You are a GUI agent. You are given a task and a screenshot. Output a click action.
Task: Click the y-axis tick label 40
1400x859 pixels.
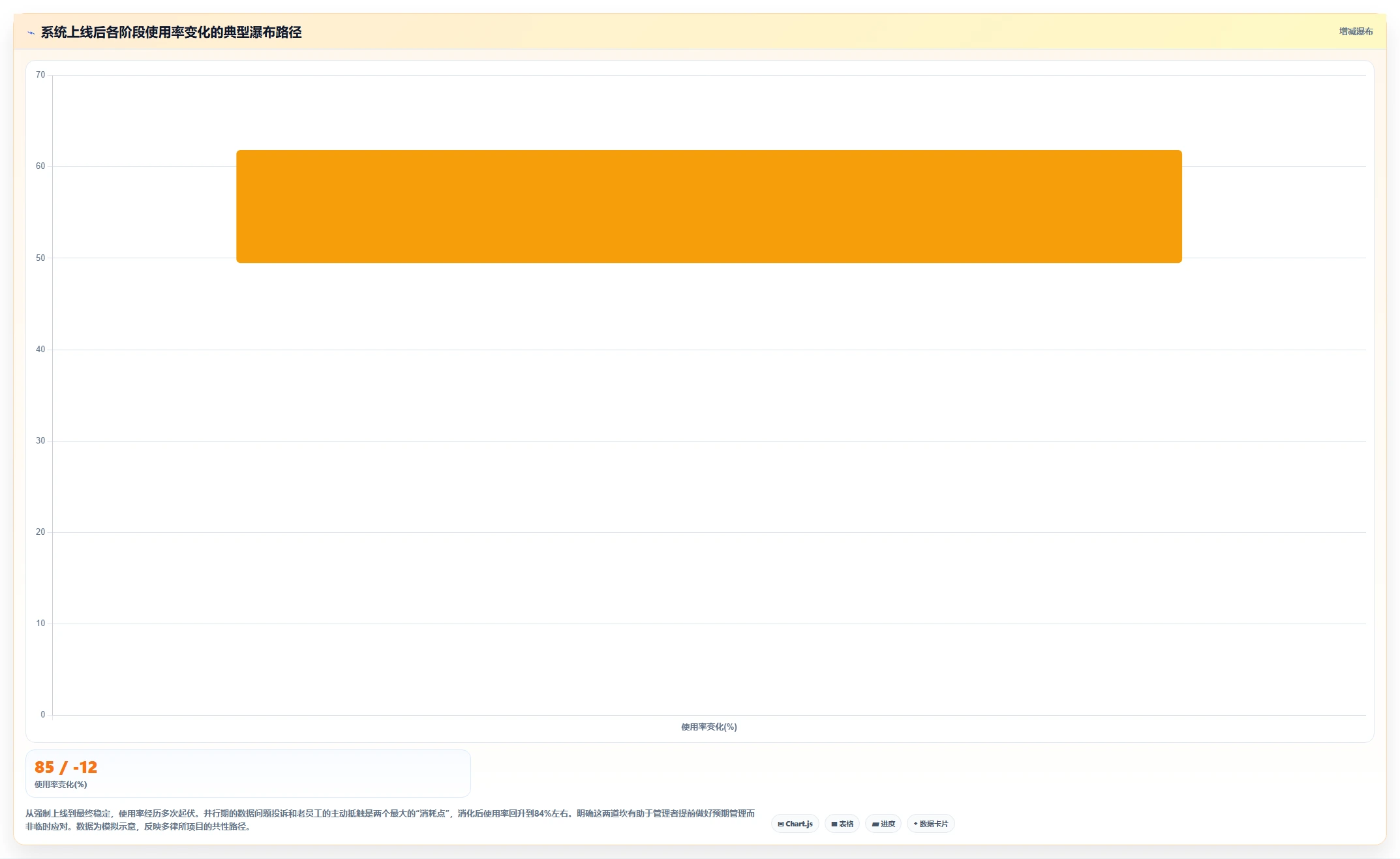pos(40,350)
